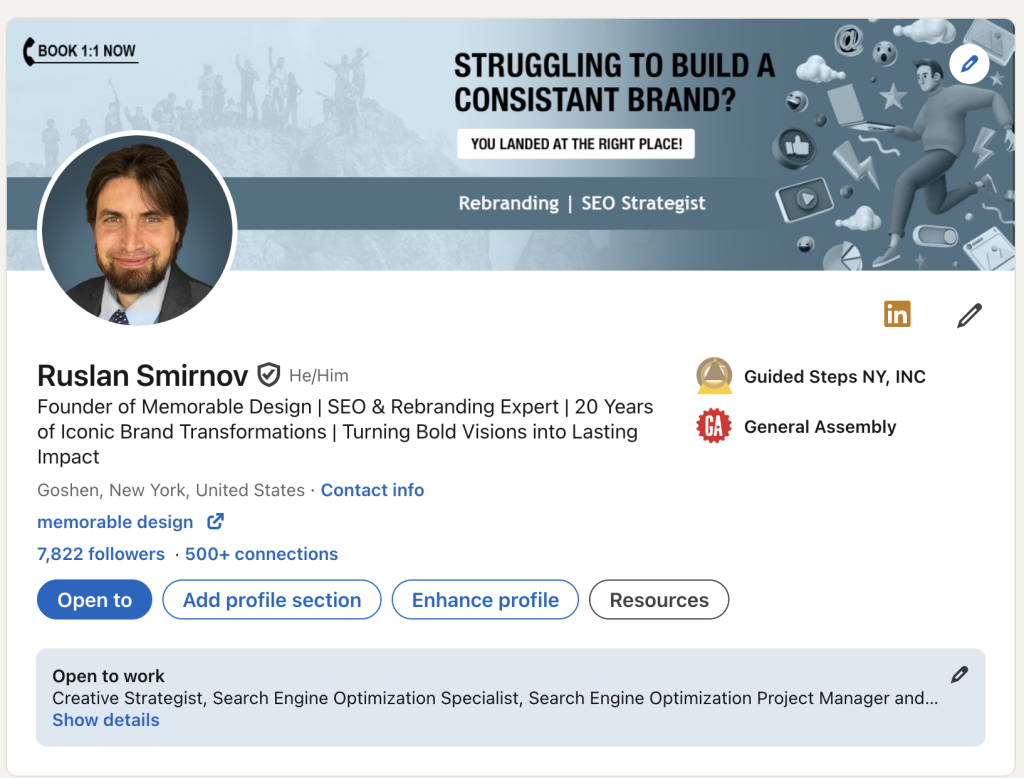View the 7,822 followers list
This screenshot has height=778, width=1024.
(x=100, y=554)
